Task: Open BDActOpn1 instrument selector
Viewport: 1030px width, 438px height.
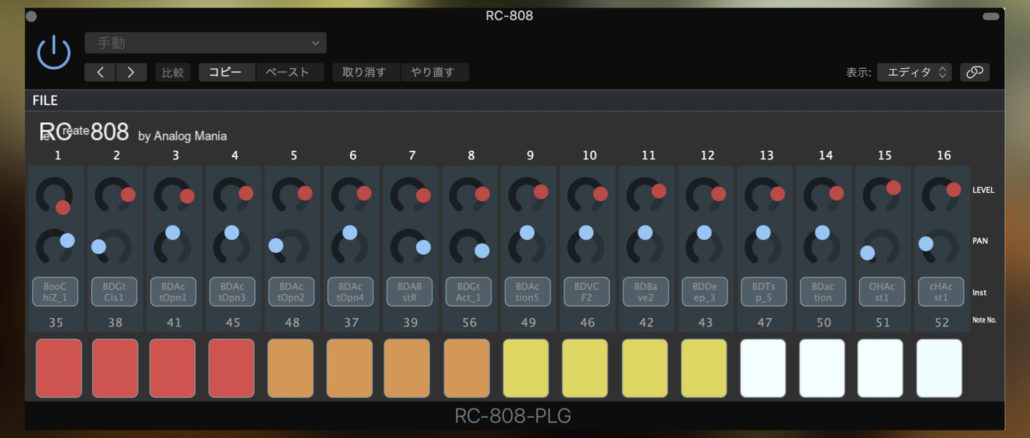Action: 173,292
